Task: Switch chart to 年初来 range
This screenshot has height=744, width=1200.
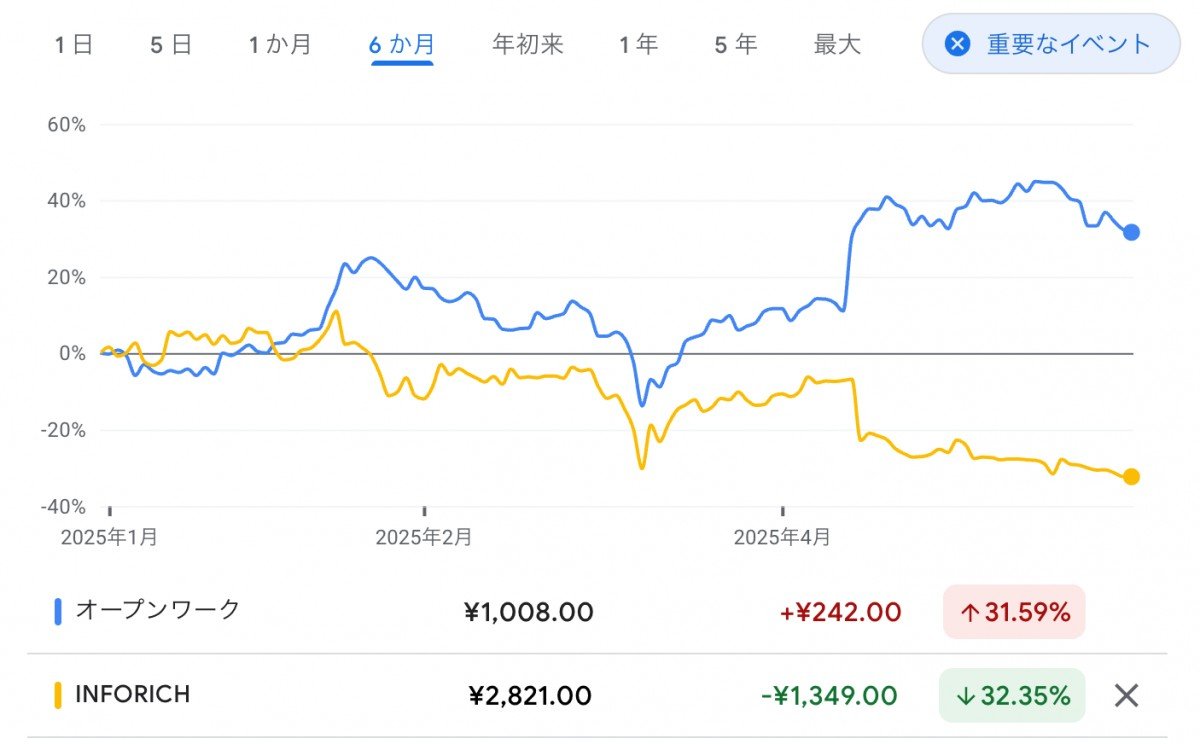Action: [528, 45]
